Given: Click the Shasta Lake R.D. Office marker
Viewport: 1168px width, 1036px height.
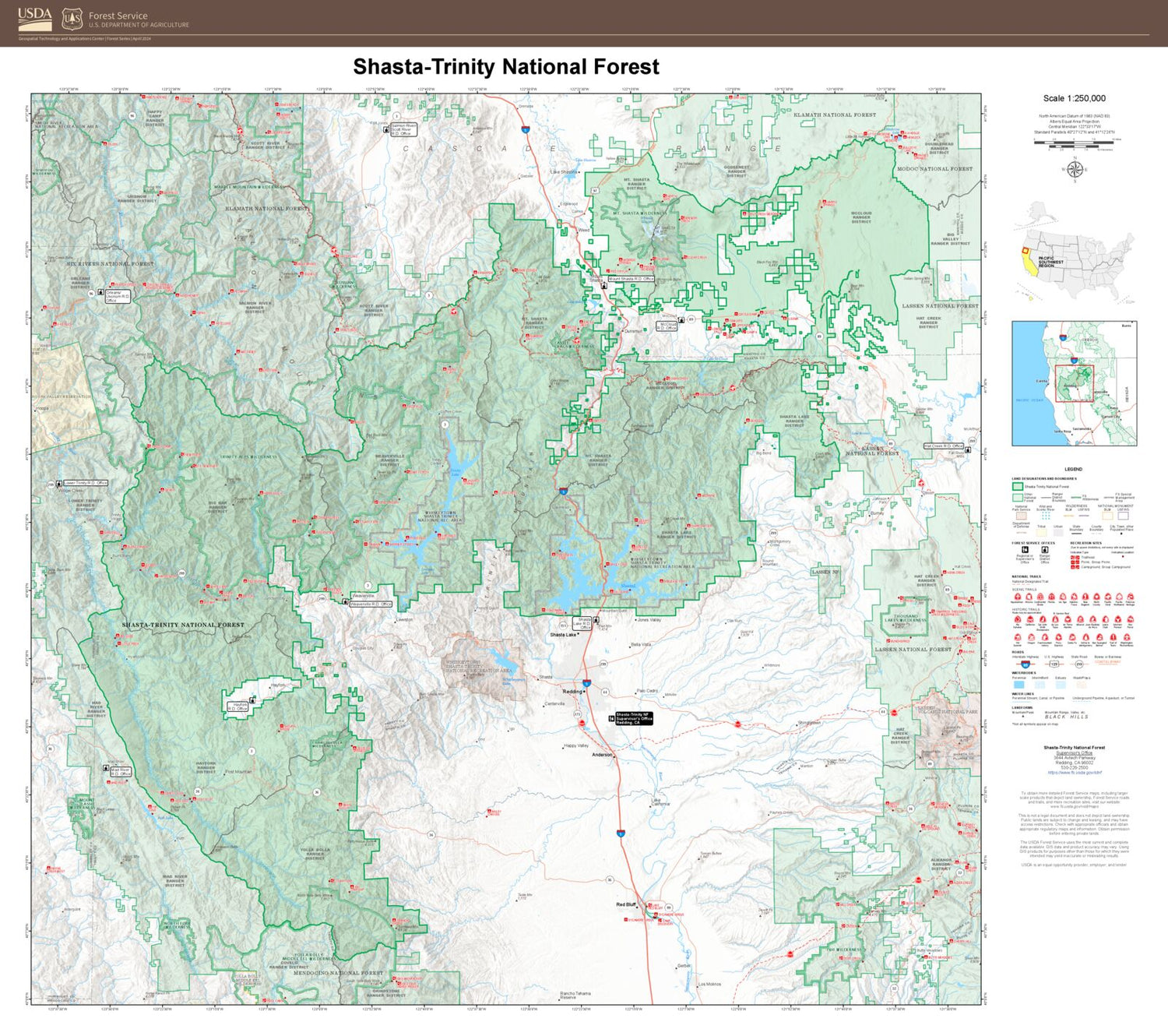Looking at the screenshot, I should tap(596, 620).
